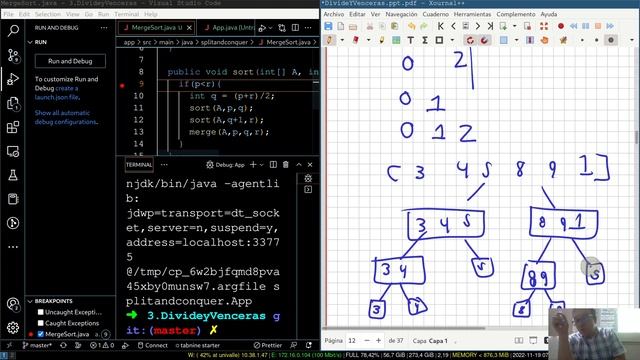Select thick pen size dot in Xournal++

click(x=611, y=40)
